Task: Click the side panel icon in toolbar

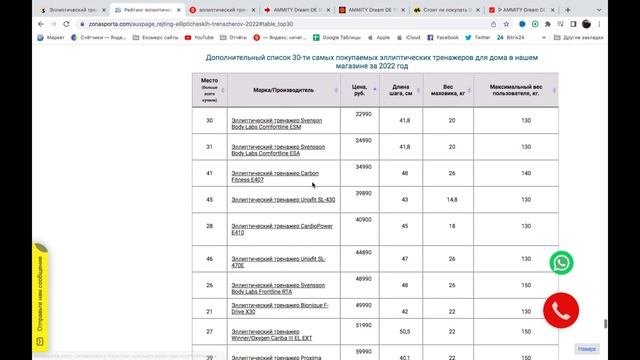Action: [573, 24]
